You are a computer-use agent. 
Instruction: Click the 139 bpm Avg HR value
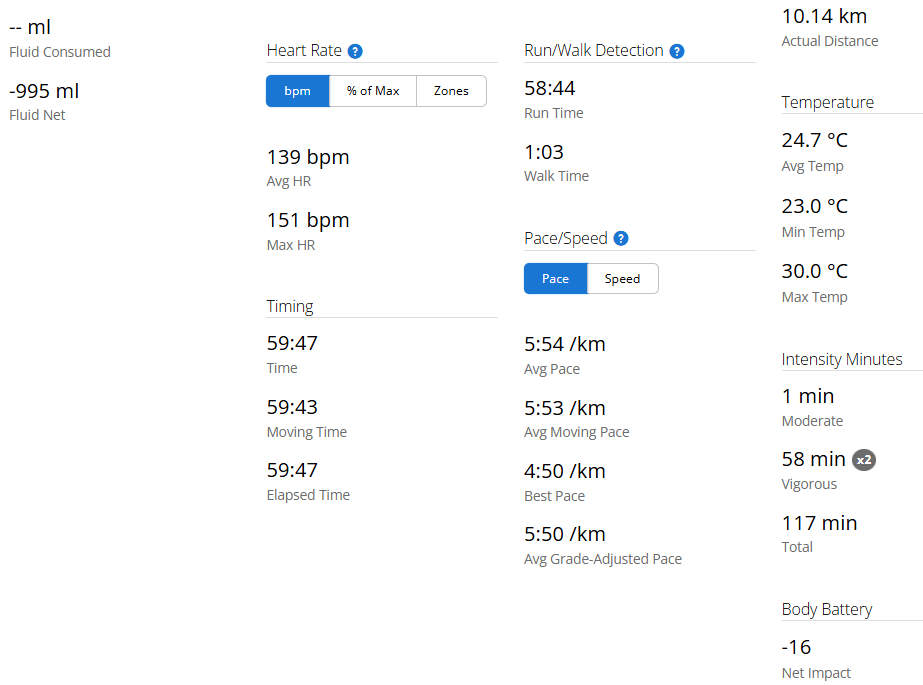308,157
